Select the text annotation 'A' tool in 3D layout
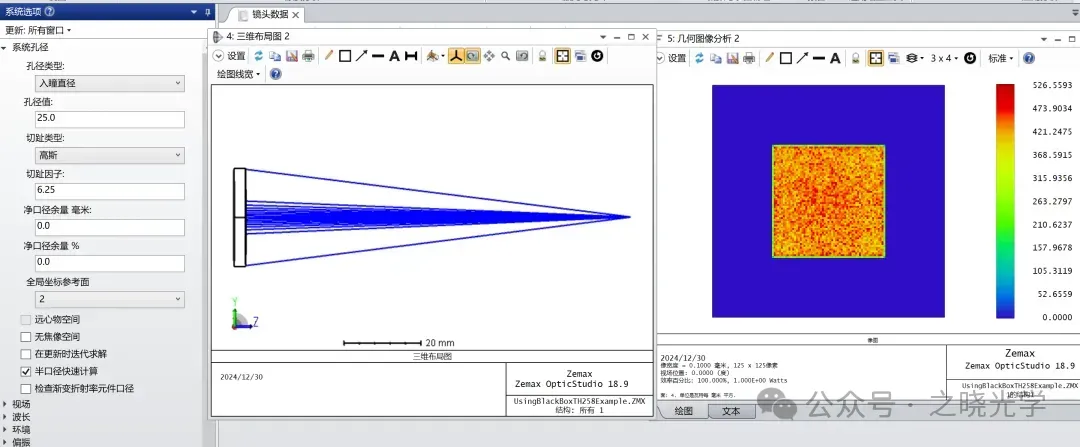The height and width of the screenshot is (447, 1080). 394,56
